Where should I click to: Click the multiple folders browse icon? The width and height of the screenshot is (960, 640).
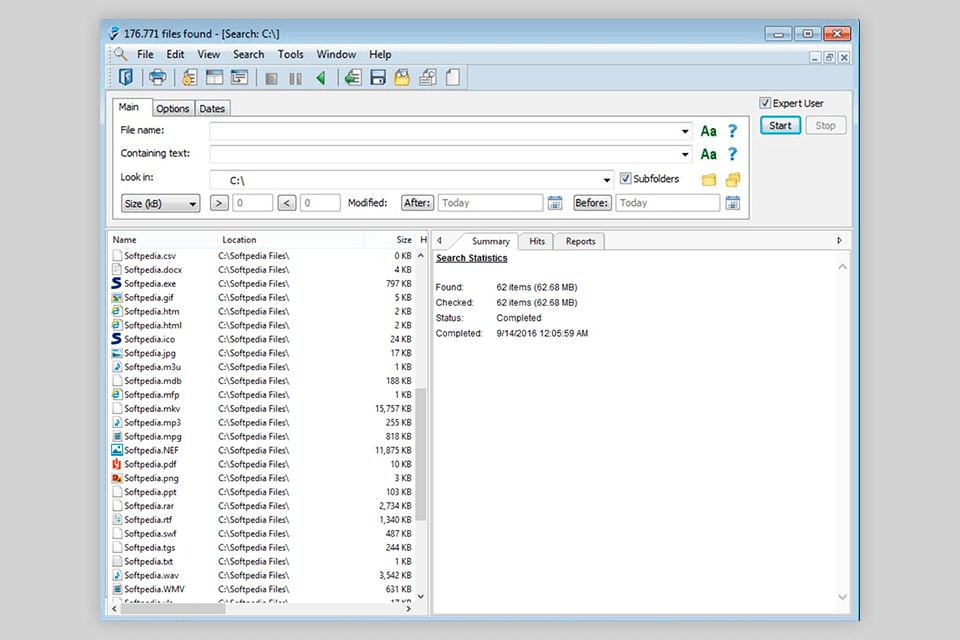coord(733,179)
